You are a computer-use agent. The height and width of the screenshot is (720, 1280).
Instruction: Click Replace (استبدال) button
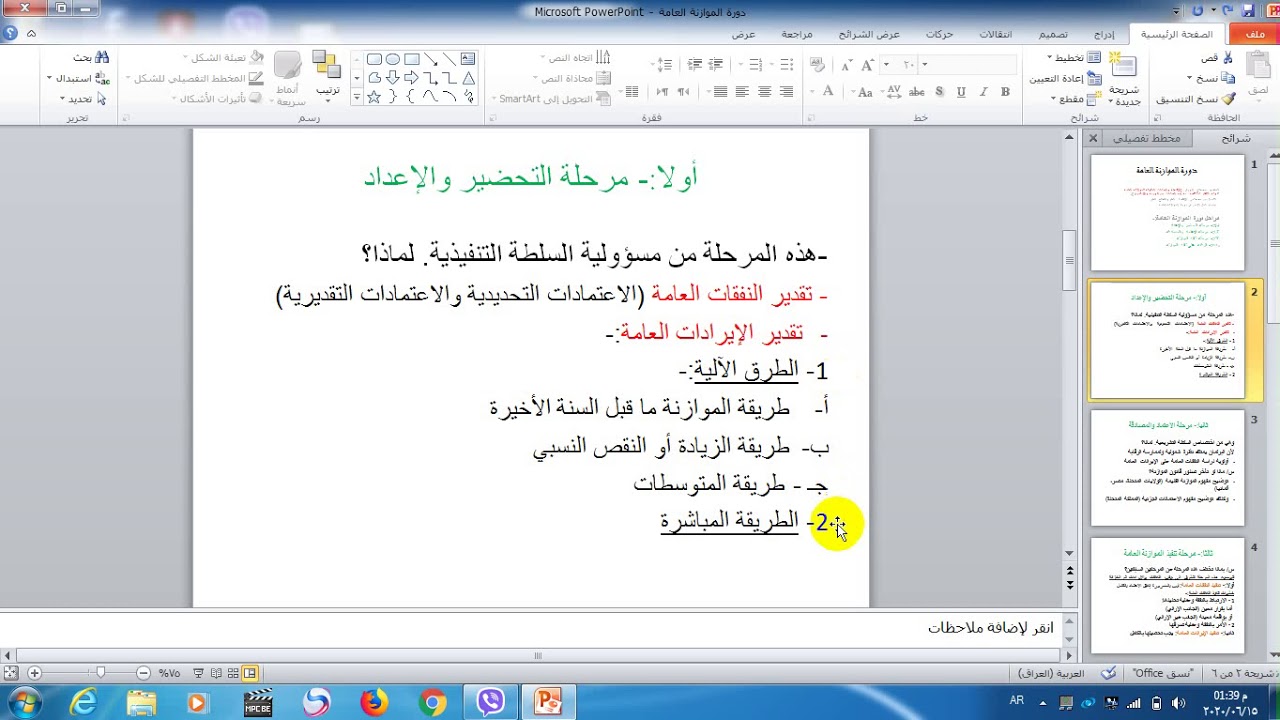80,78
